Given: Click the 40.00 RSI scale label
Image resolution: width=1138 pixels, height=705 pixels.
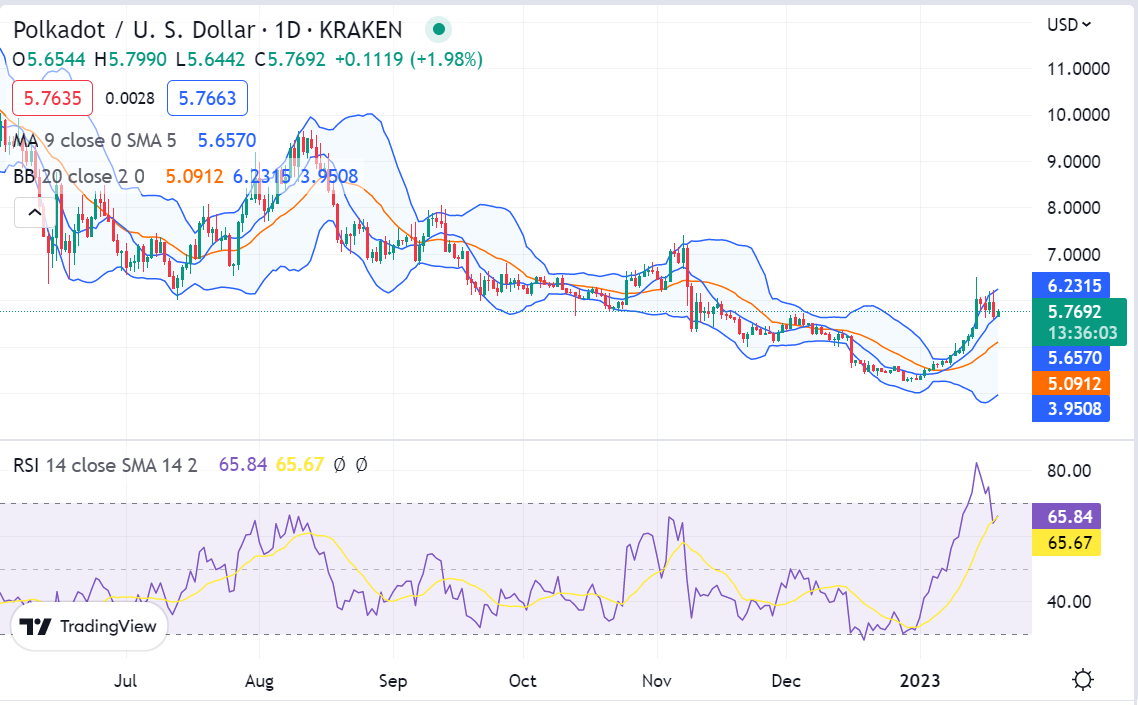Looking at the screenshot, I should coord(1069,601).
